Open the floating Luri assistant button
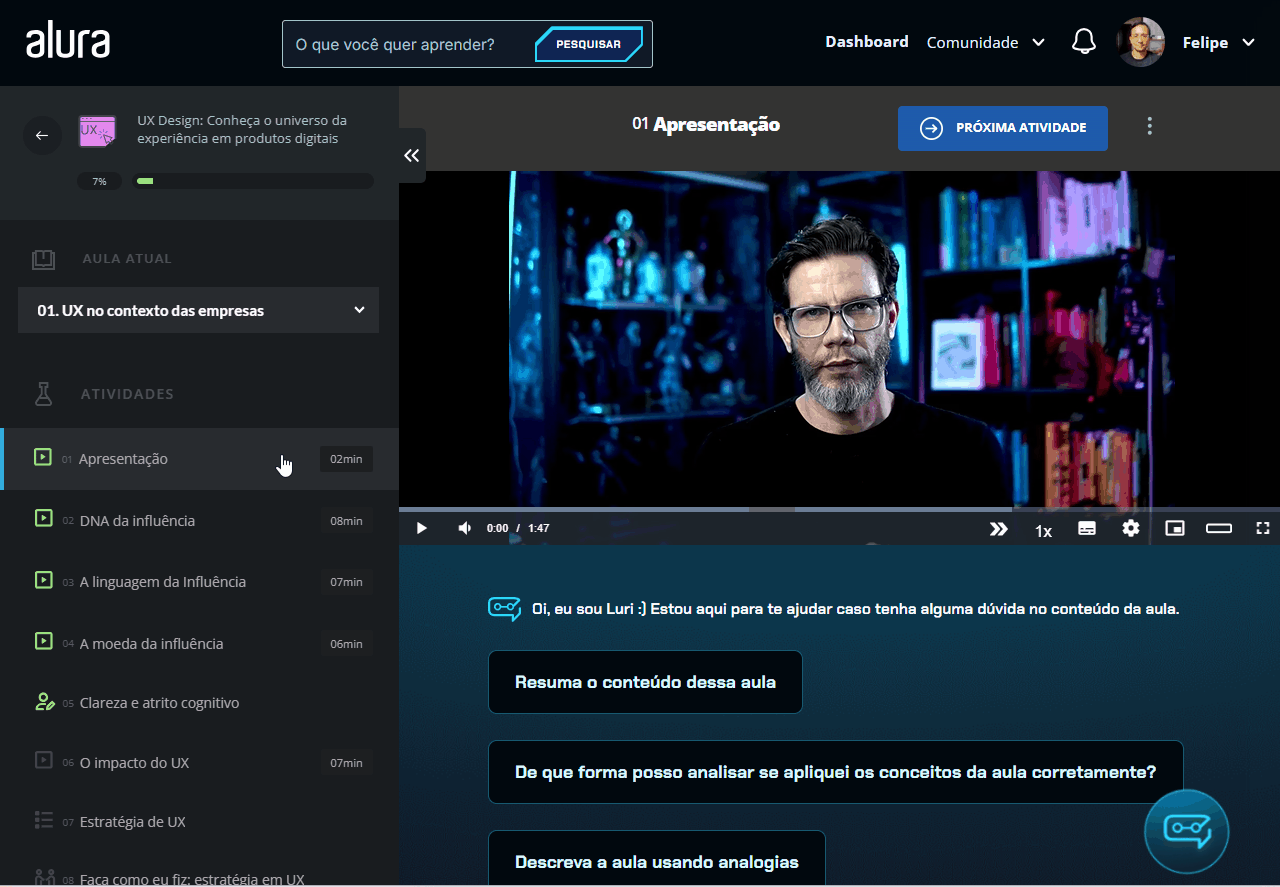Viewport: 1280px width, 887px height. [x=1187, y=832]
